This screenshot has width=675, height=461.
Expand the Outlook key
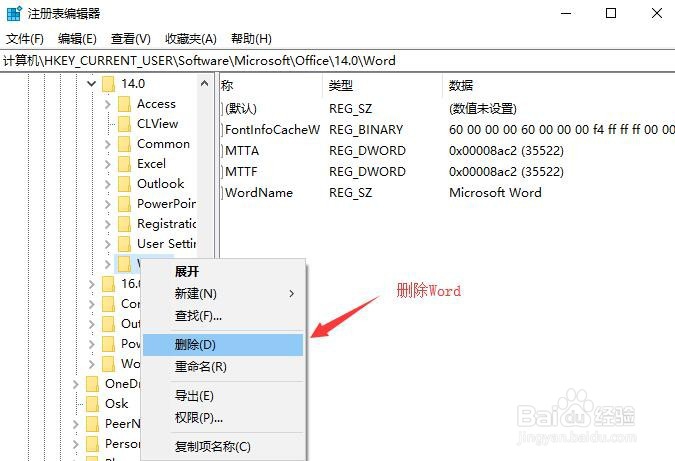click(x=108, y=184)
